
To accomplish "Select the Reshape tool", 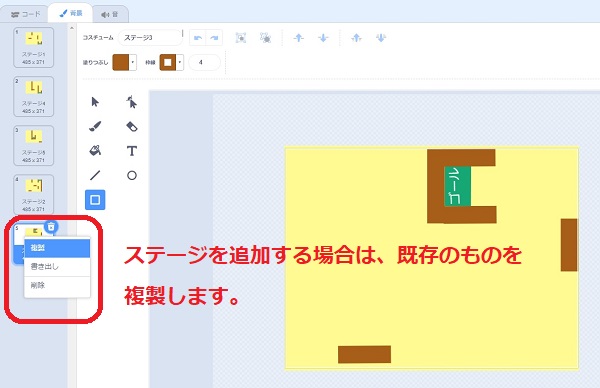I will pyautogui.click(x=132, y=102).
